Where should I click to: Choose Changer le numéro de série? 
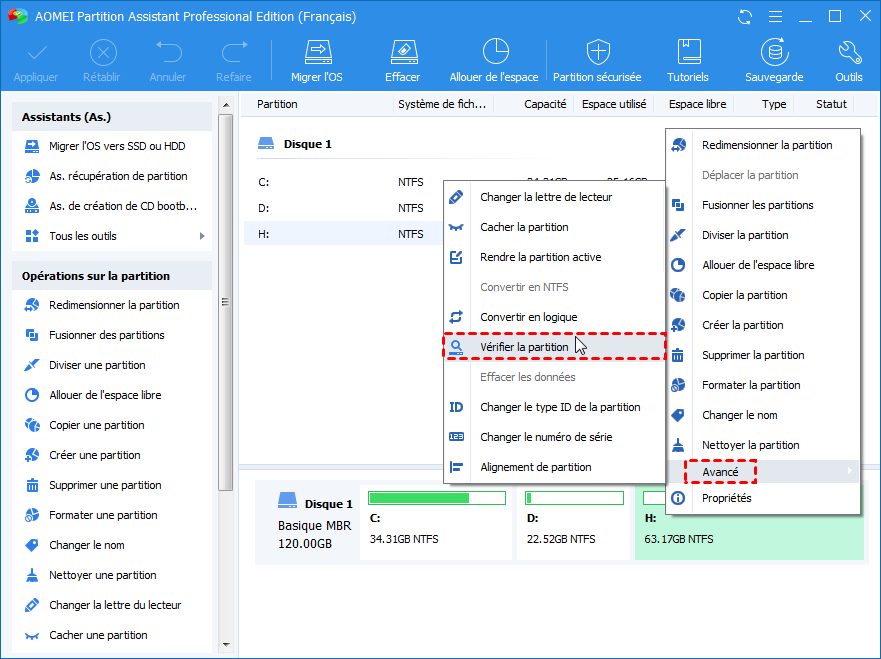555,437
